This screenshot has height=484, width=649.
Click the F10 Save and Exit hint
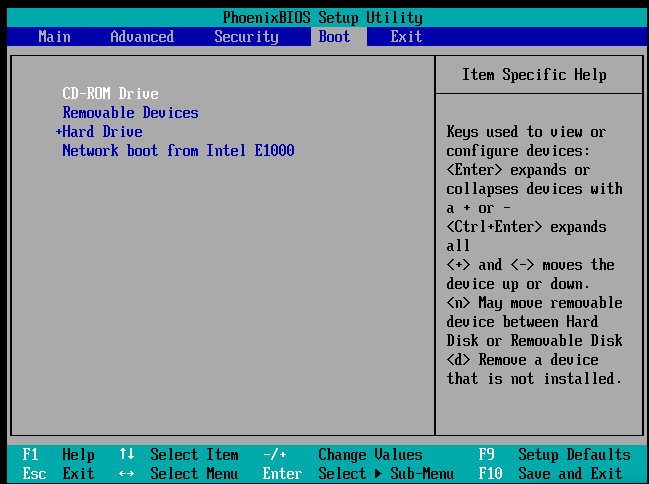click(x=550, y=473)
